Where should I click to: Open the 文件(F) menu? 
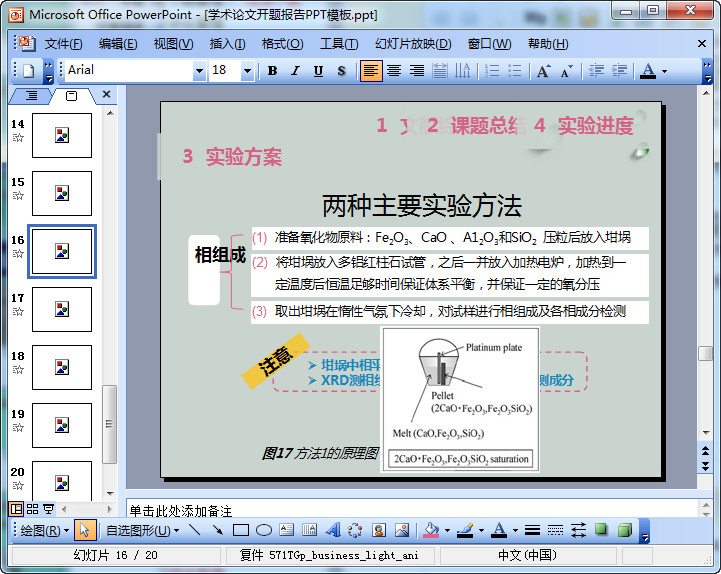click(x=63, y=44)
